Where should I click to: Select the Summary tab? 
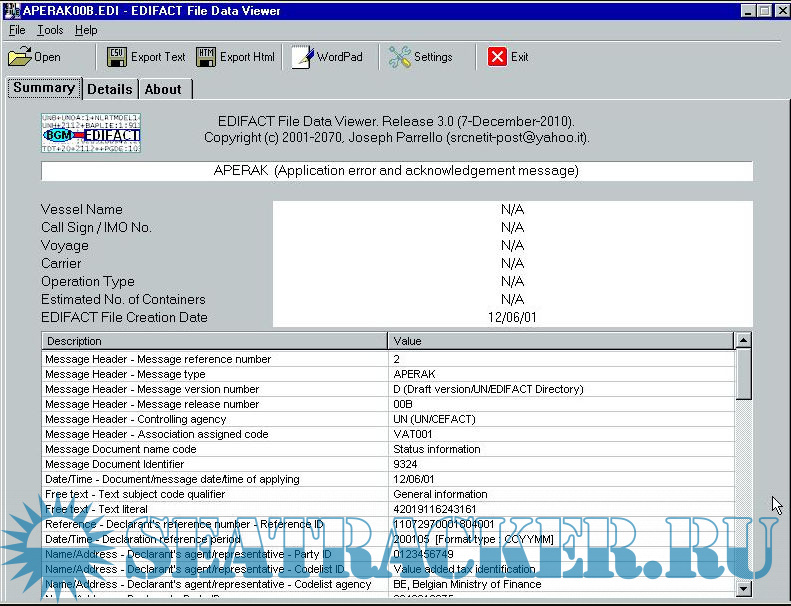pyautogui.click(x=44, y=88)
